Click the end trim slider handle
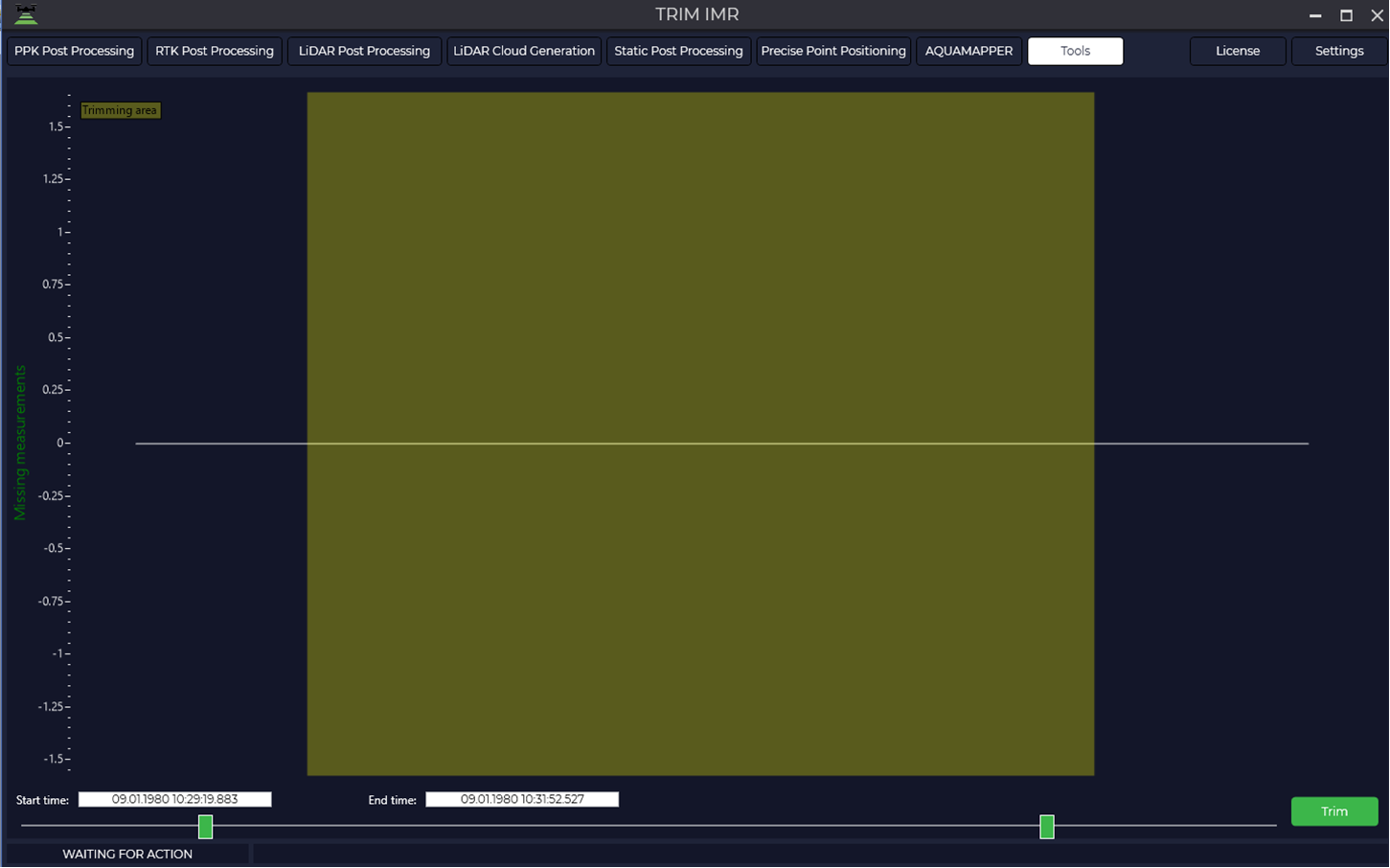Image resolution: width=1390 pixels, height=868 pixels. pyautogui.click(x=1047, y=827)
